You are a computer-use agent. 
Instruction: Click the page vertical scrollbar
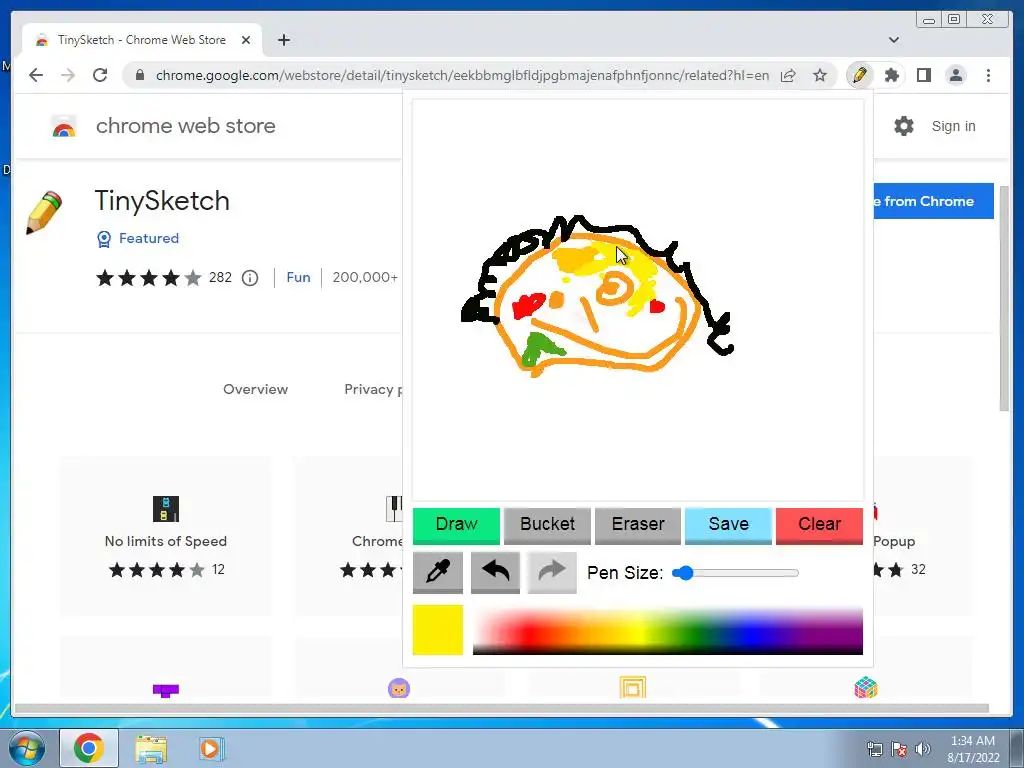pos(1004,297)
